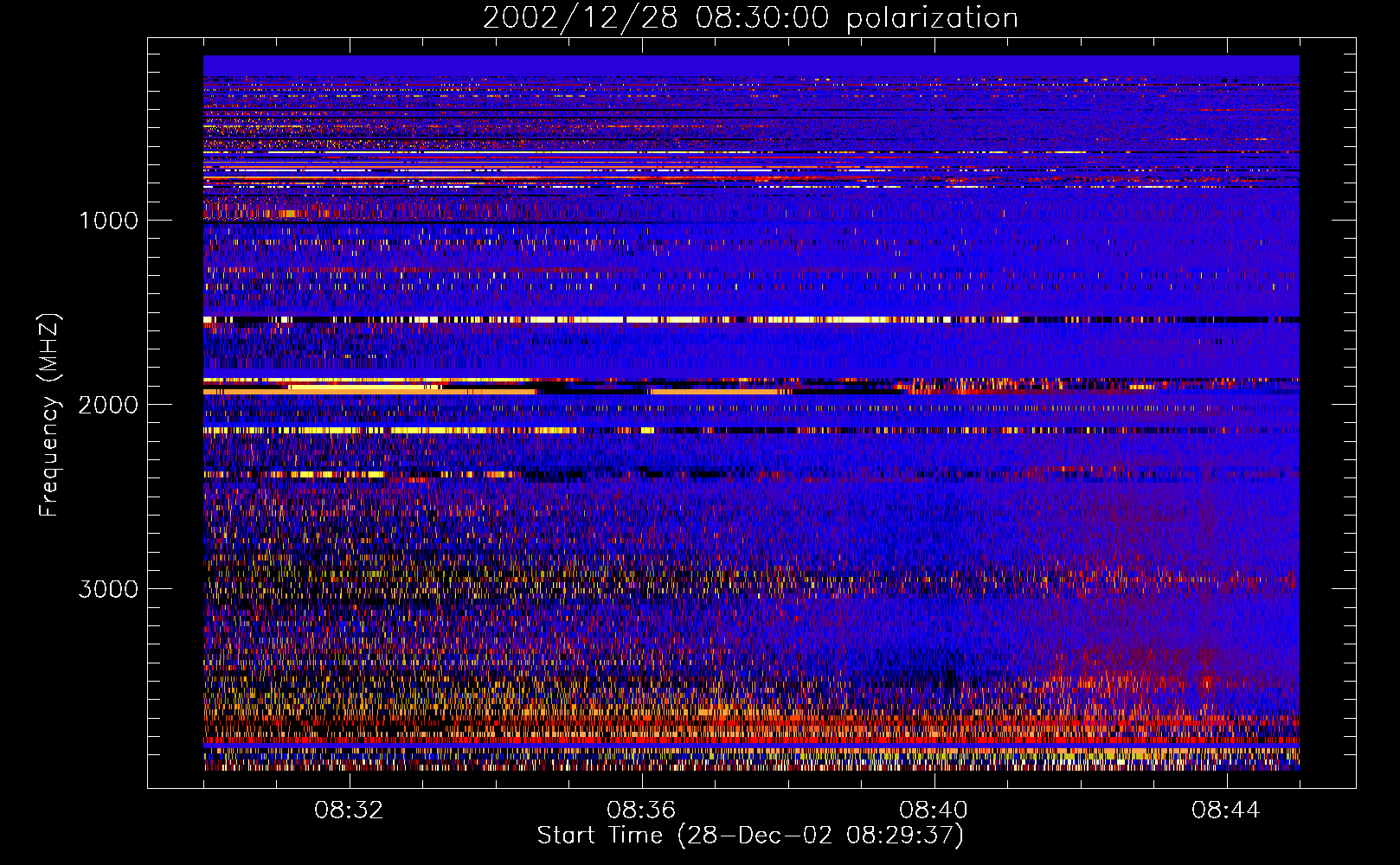This screenshot has height=865, width=1400.
Task: Click the '08:44' time axis label
Action: [1226, 811]
